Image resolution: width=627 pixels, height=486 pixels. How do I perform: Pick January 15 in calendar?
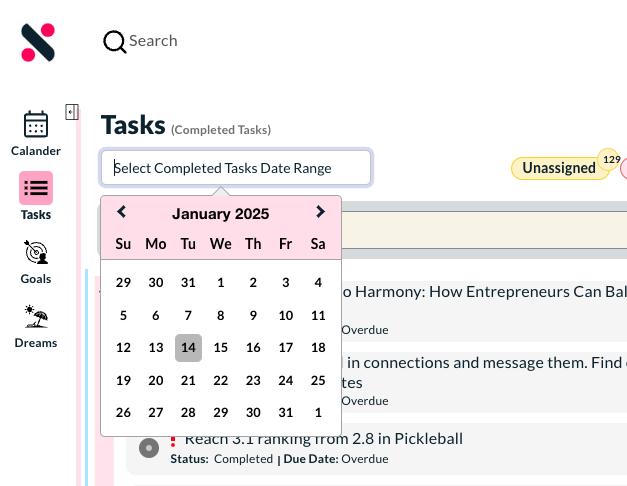click(221, 348)
